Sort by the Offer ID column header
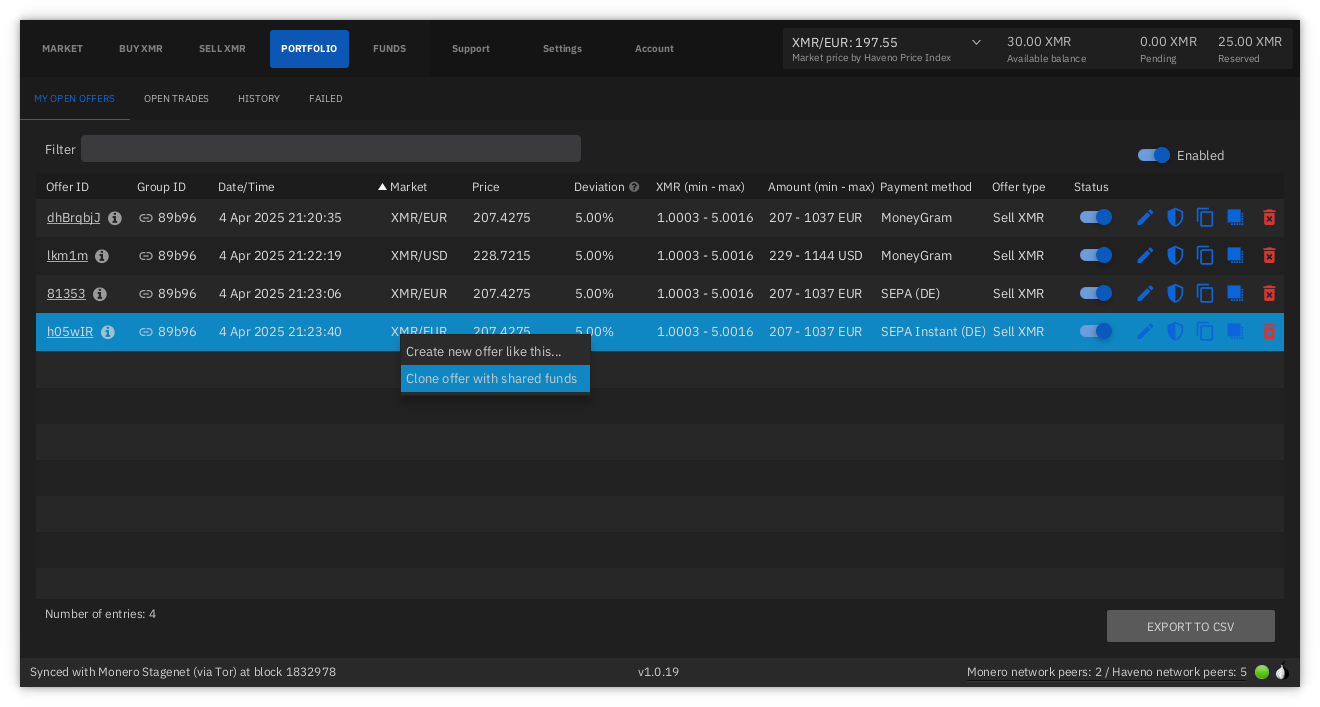The width and height of the screenshot is (1320, 707). pos(67,187)
